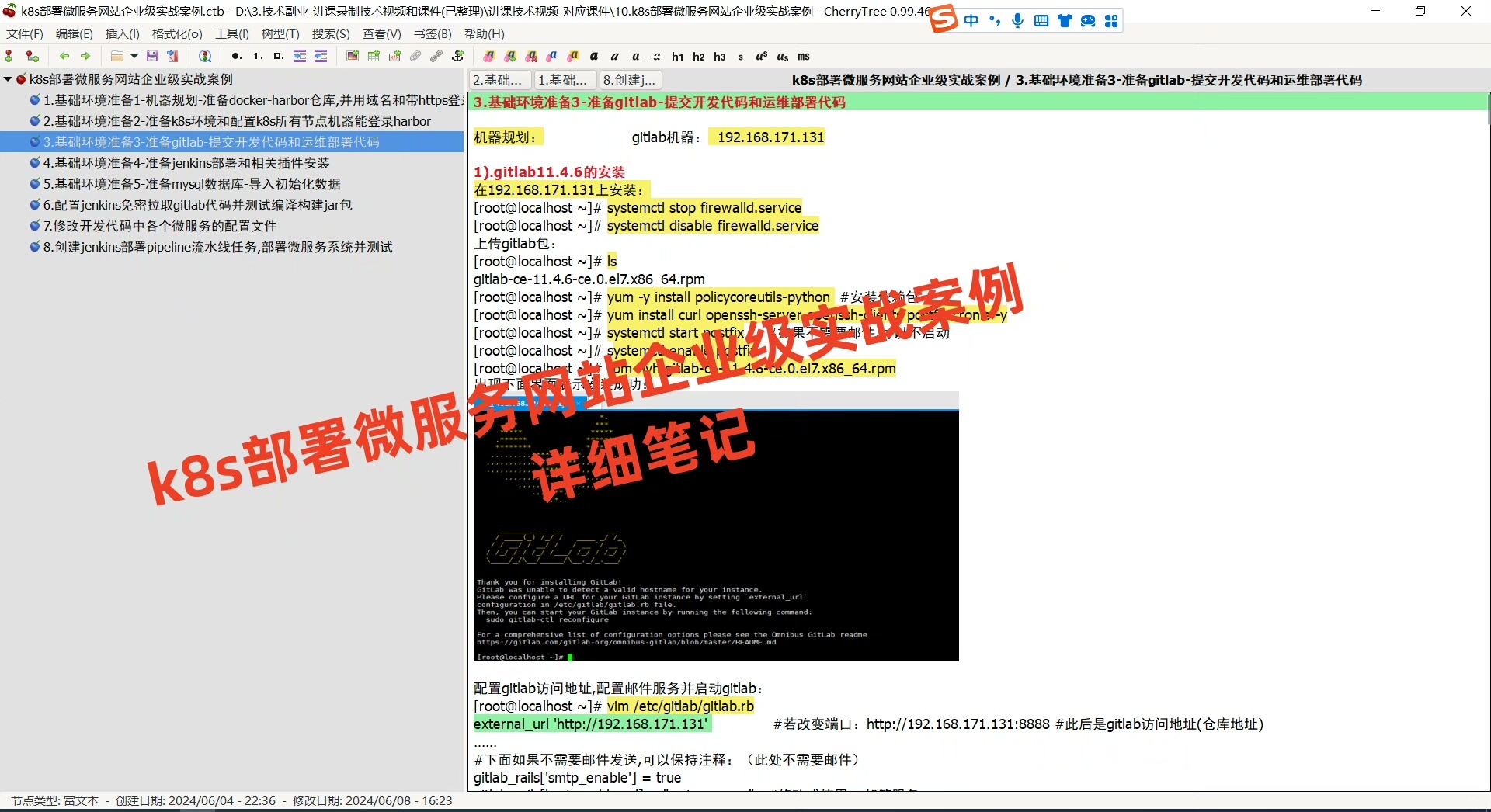The width and height of the screenshot is (1491, 812).
Task: Select node 5.基础环境准备5-准备mysql数据库
Action: pyautogui.click(x=192, y=184)
